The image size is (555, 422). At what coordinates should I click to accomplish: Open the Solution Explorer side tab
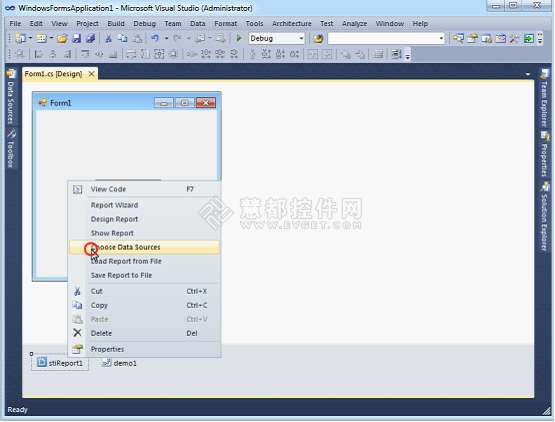(544, 217)
